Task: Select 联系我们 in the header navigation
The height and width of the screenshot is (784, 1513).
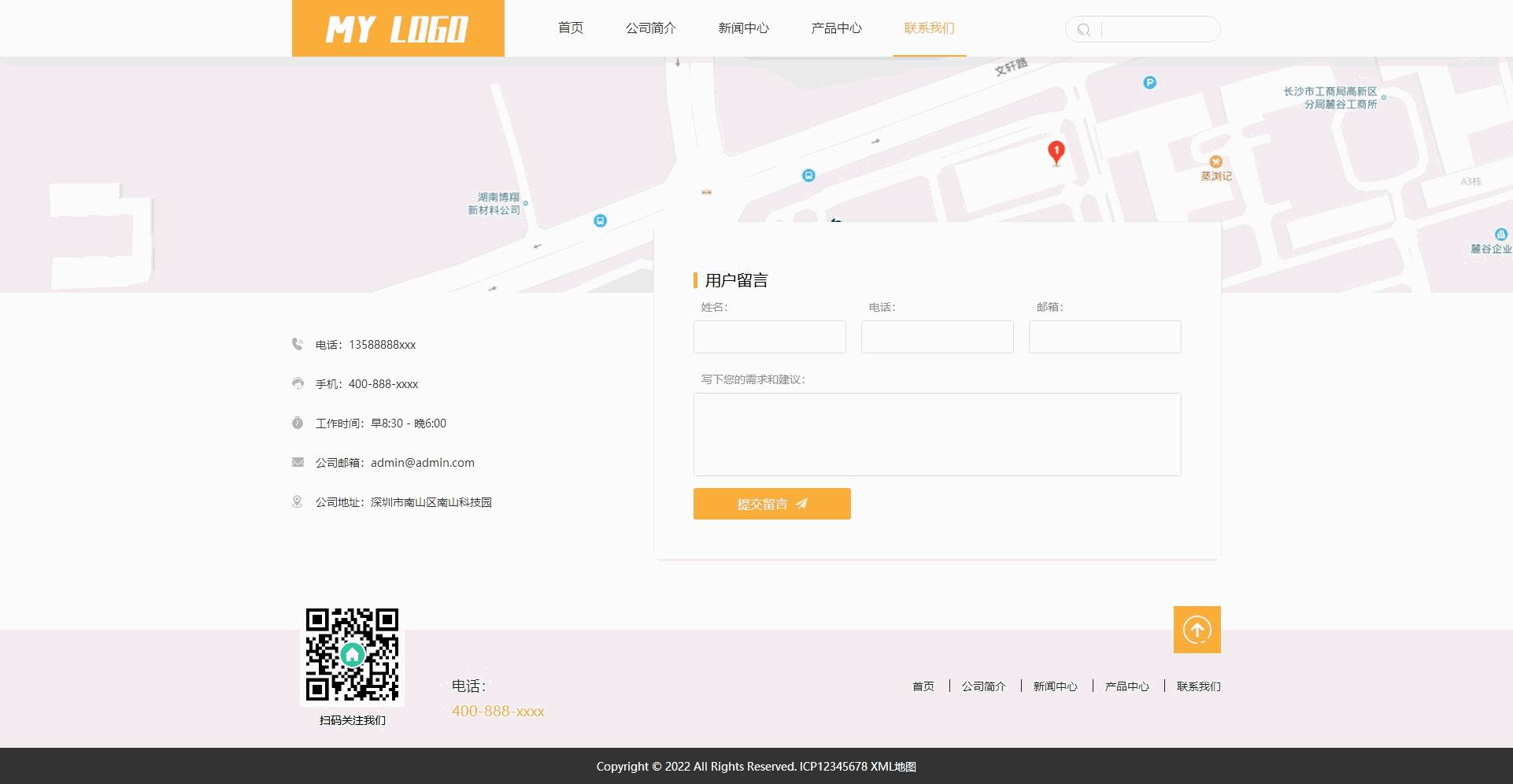Action: pos(930,28)
